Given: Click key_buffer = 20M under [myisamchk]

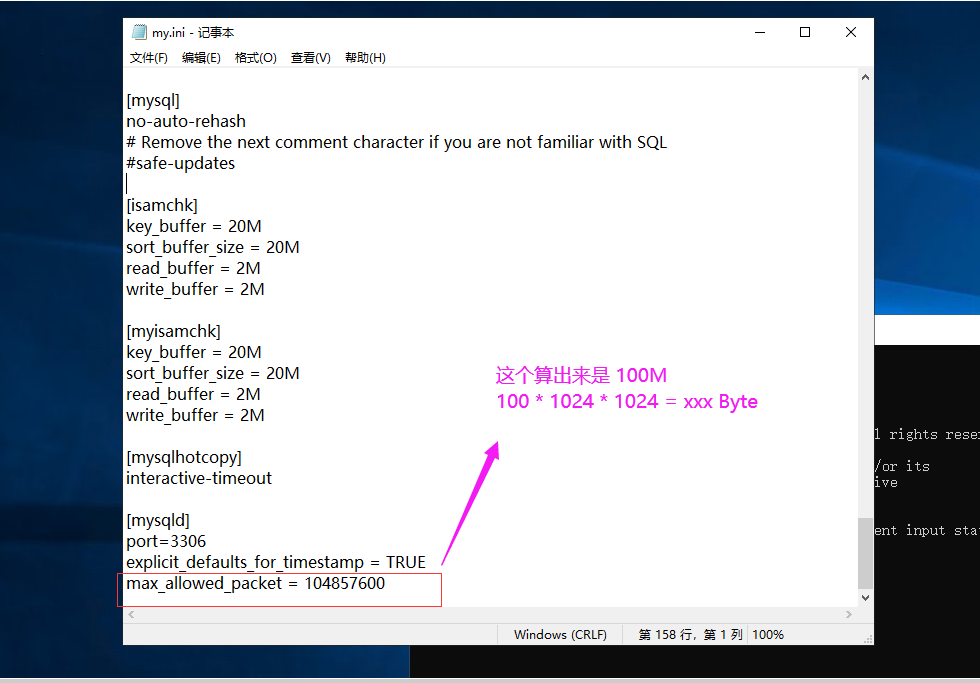Looking at the screenshot, I should click(194, 352).
